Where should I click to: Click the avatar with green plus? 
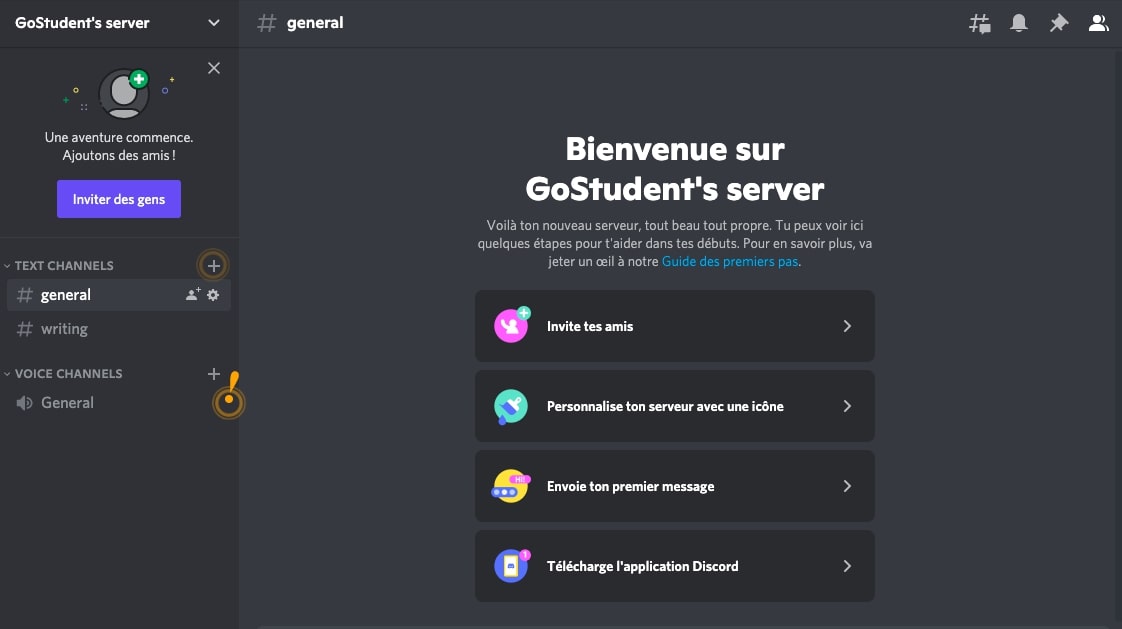click(x=125, y=94)
